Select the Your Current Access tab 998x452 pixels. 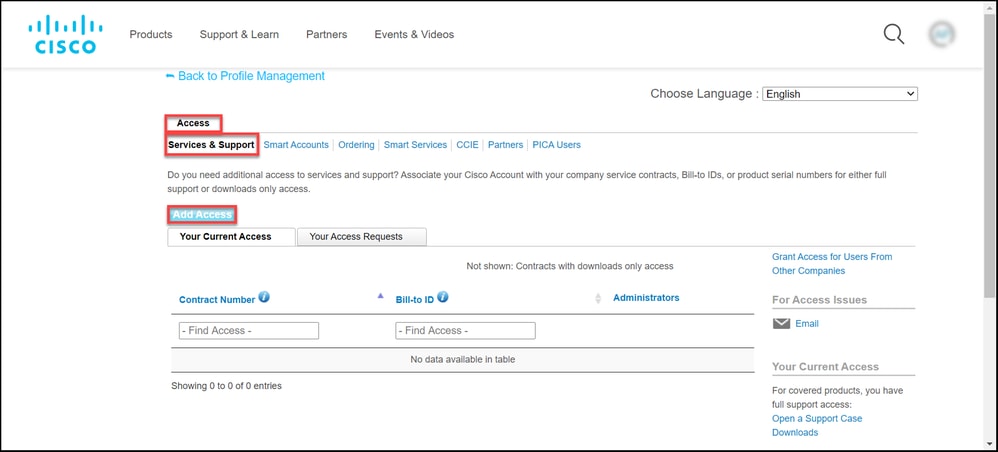[x=232, y=237]
